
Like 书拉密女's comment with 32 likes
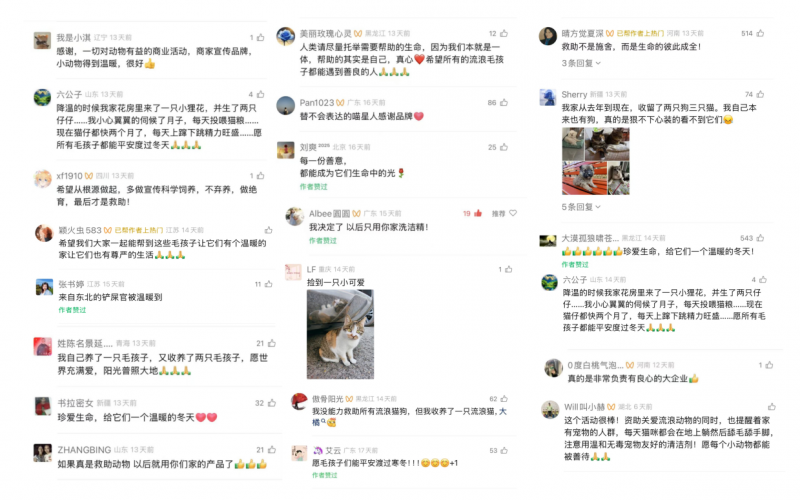point(272,403)
